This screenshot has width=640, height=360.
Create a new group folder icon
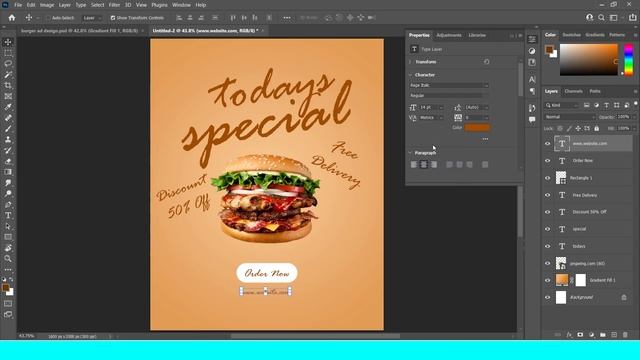point(603,335)
